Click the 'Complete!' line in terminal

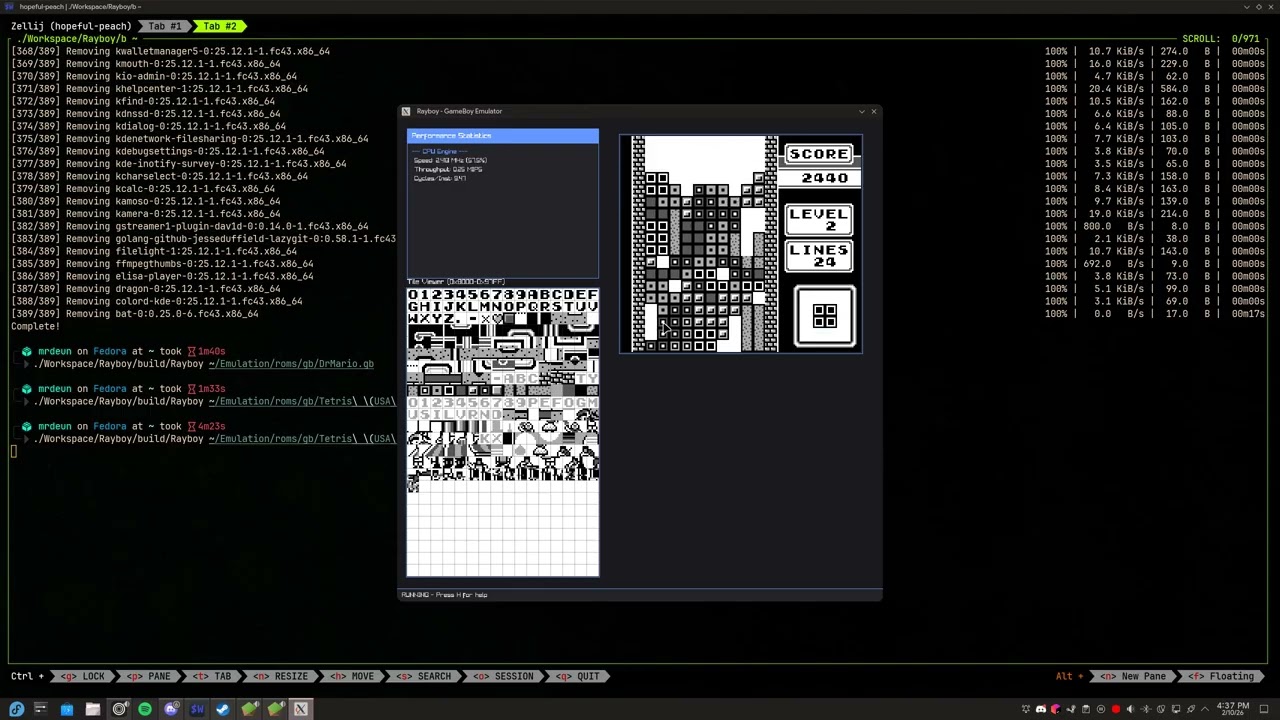(x=35, y=326)
